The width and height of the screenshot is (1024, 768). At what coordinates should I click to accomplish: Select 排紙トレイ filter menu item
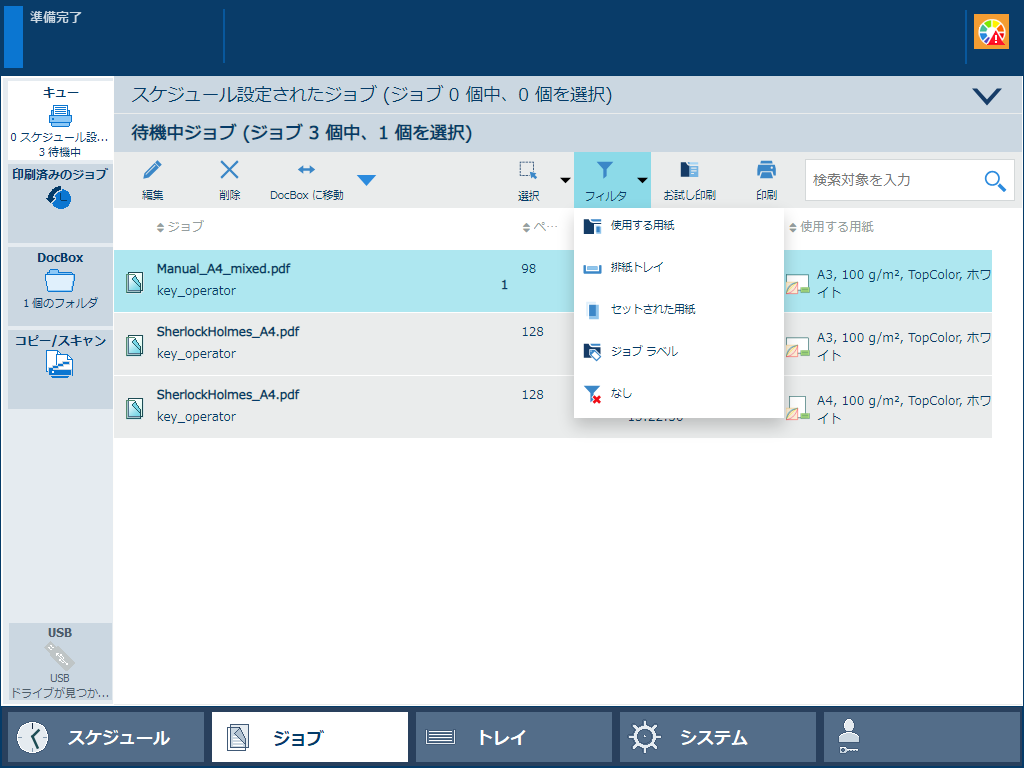click(x=679, y=267)
